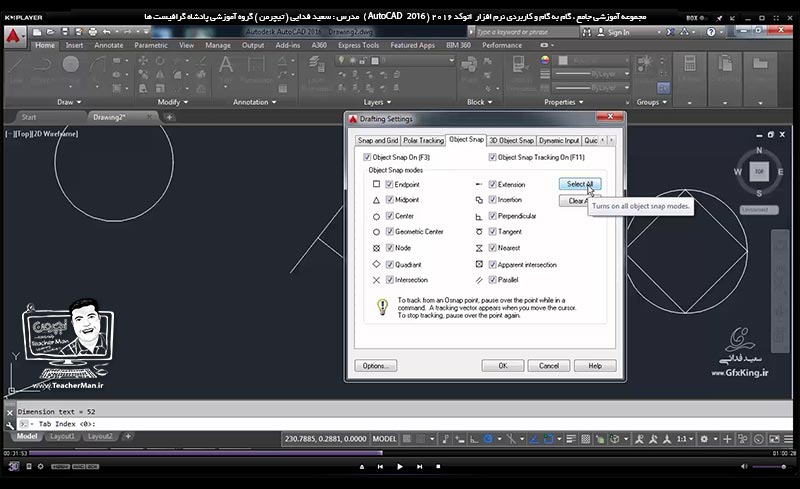The image size is (800, 489).
Task: Uncheck Object Snap Tracking On (F11)
Action: coord(492,157)
